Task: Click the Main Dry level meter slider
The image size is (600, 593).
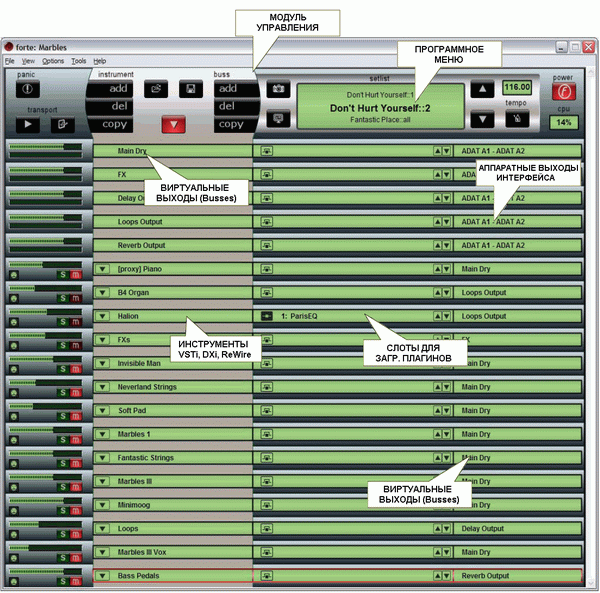Action: [46, 147]
